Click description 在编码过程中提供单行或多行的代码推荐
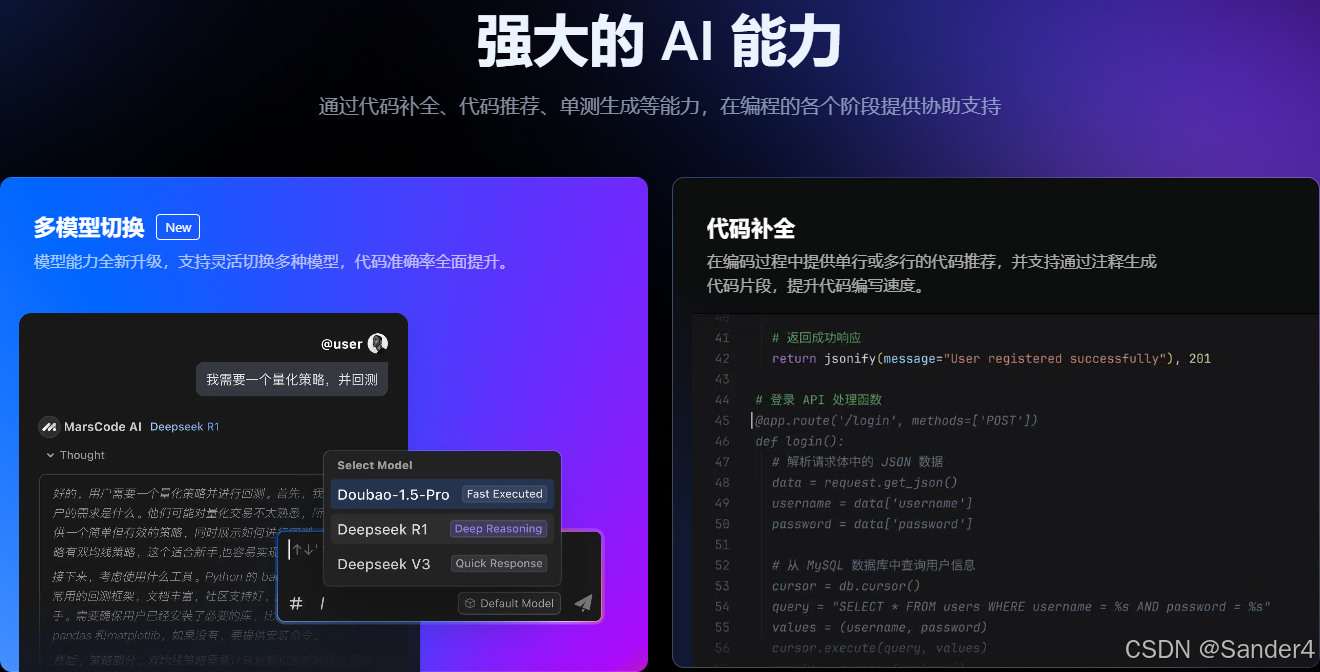This screenshot has height=672, width=1320. point(931,273)
